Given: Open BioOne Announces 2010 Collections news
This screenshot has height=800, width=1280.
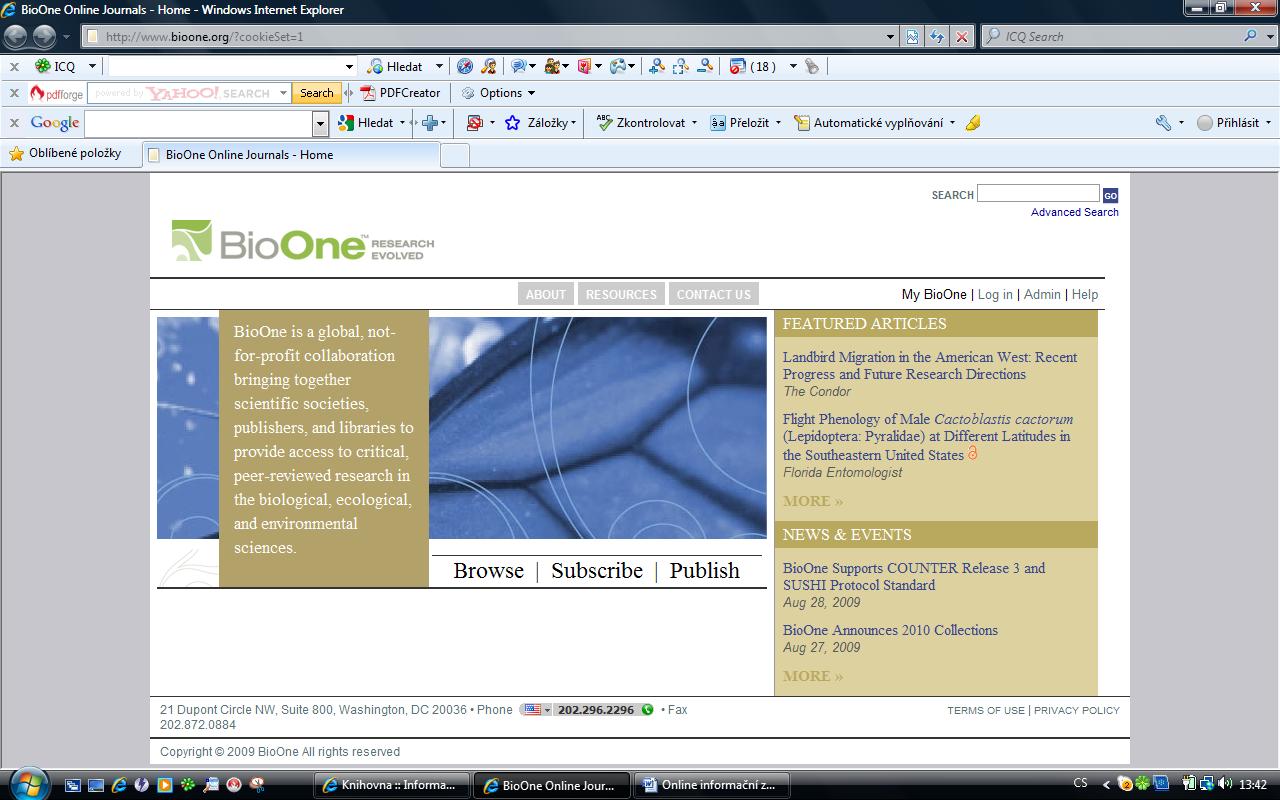Looking at the screenshot, I should pyautogui.click(x=890, y=630).
